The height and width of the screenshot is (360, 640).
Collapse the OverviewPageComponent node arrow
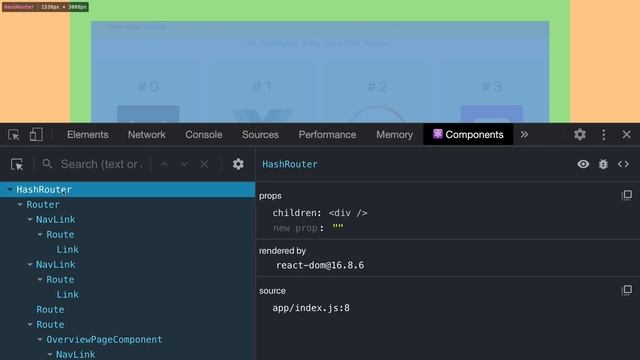point(40,340)
